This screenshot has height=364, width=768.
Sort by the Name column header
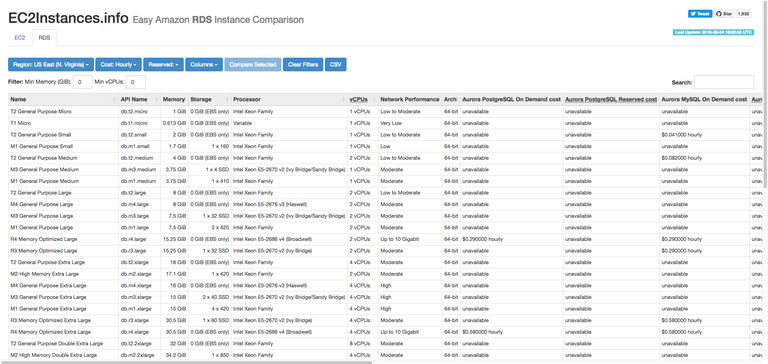pyautogui.click(x=63, y=99)
